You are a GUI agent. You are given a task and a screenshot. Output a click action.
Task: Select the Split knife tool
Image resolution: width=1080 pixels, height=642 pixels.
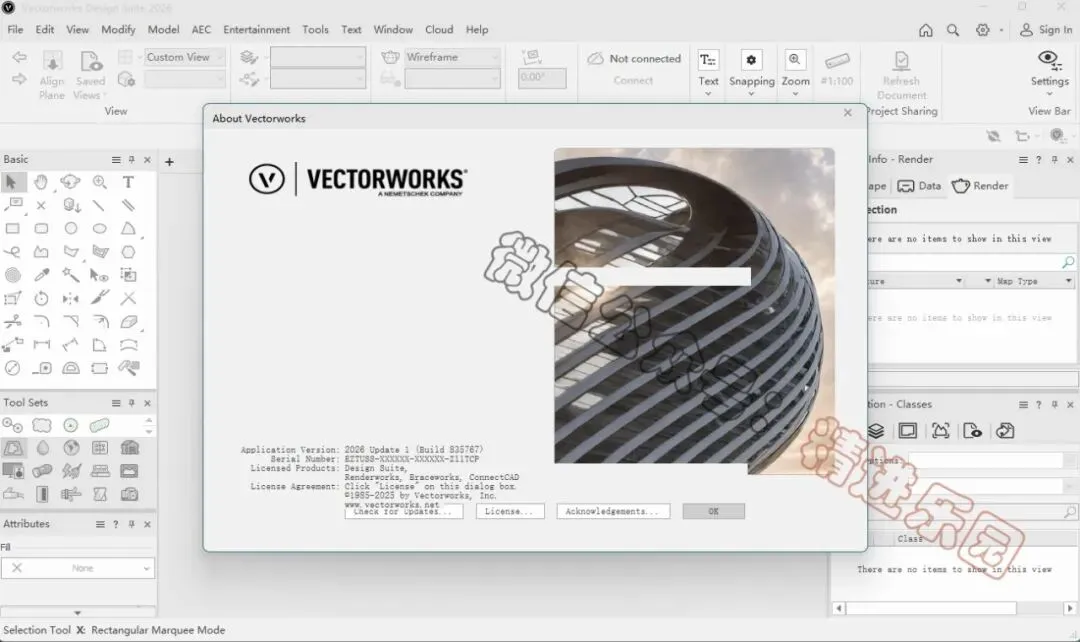[x=100, y=298]
